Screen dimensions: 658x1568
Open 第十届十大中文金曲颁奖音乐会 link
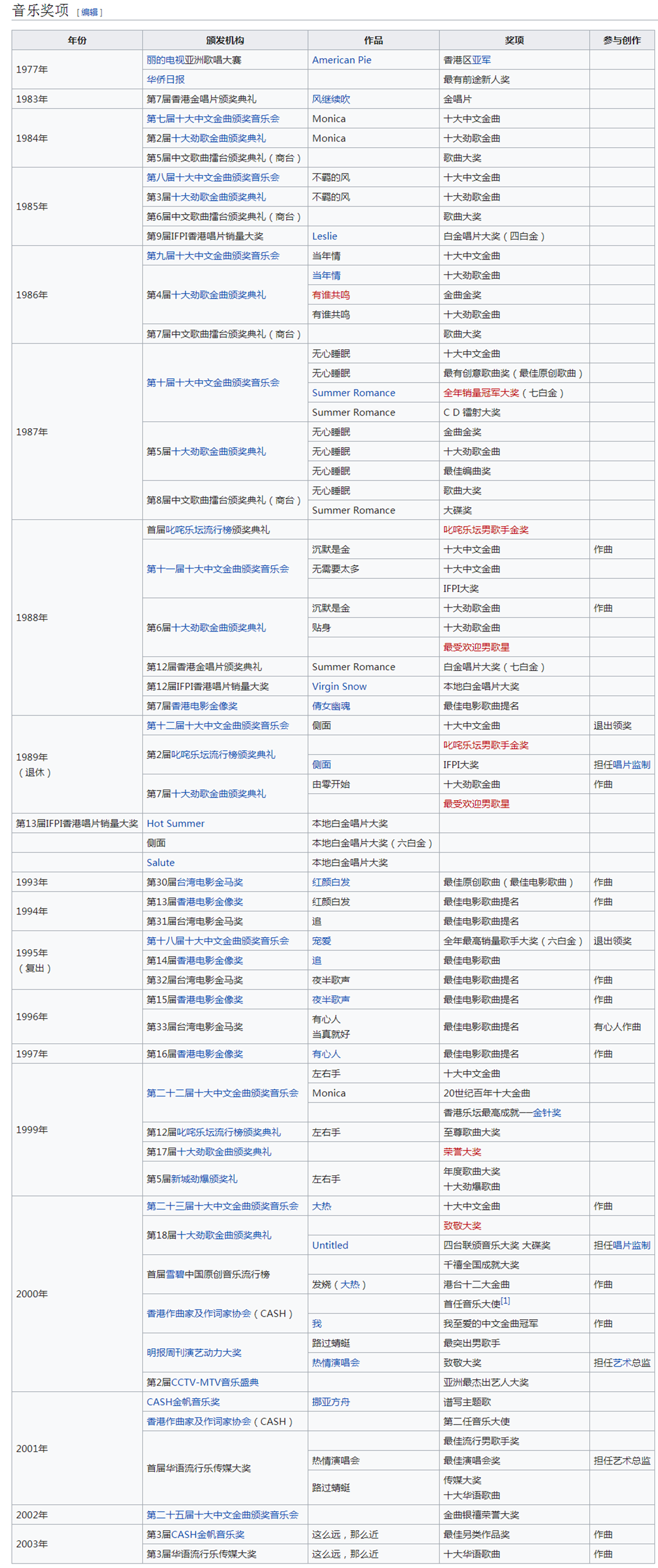click(x=213, y=383)
